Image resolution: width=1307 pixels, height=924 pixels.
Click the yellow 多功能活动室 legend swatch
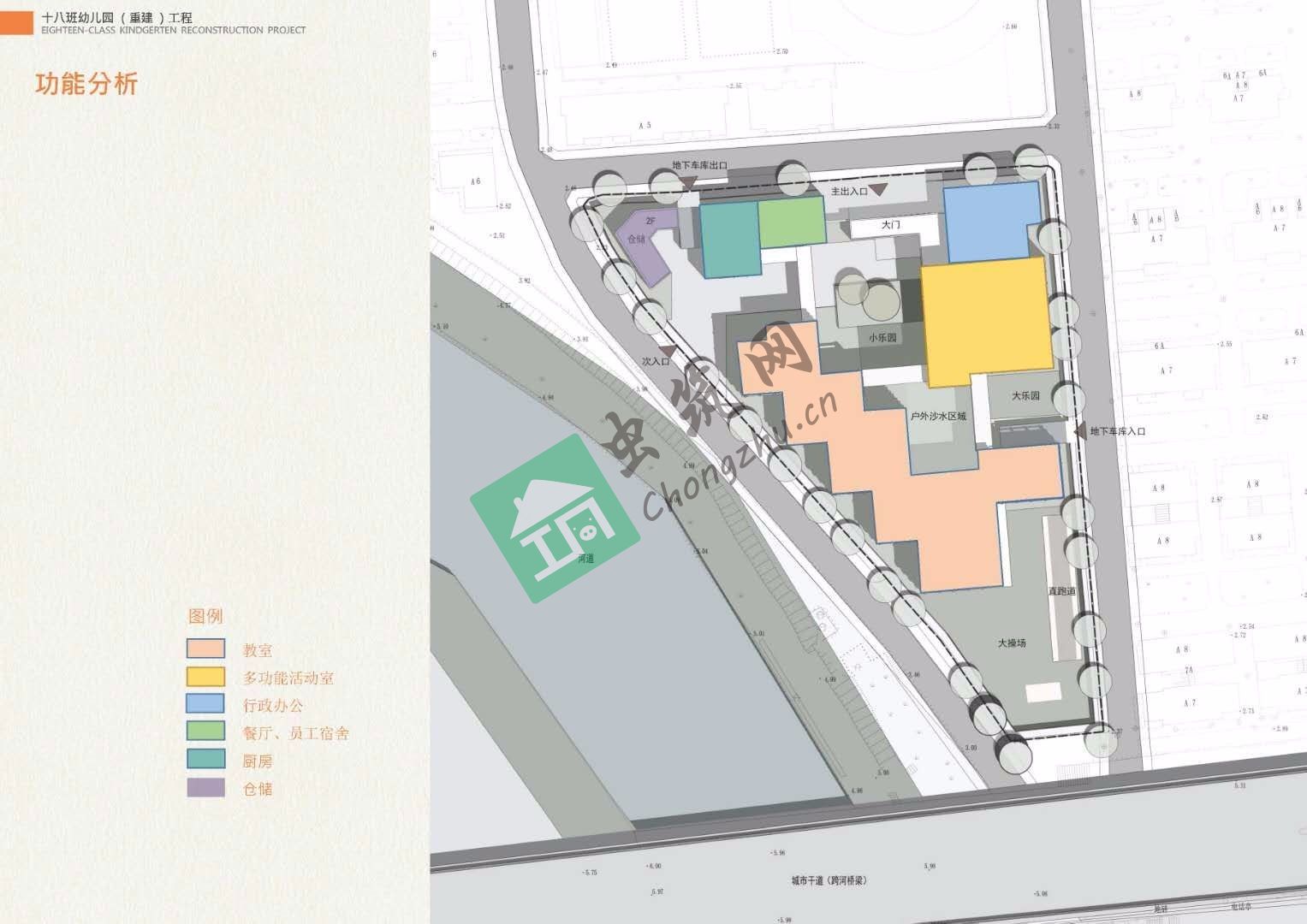tap(205, 677)
